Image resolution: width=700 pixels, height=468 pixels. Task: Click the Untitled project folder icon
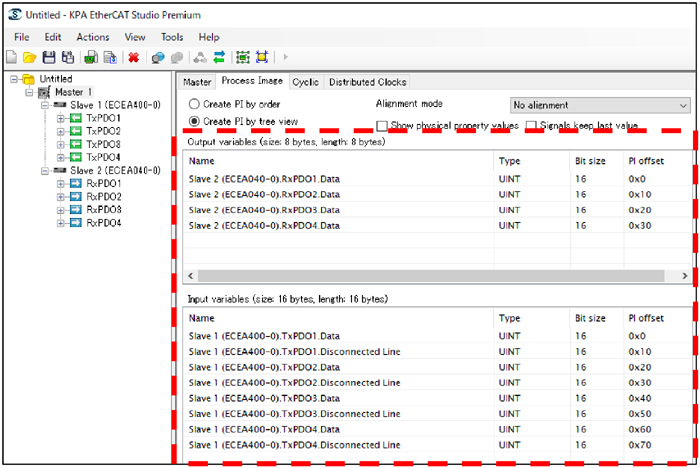[28, 79]
